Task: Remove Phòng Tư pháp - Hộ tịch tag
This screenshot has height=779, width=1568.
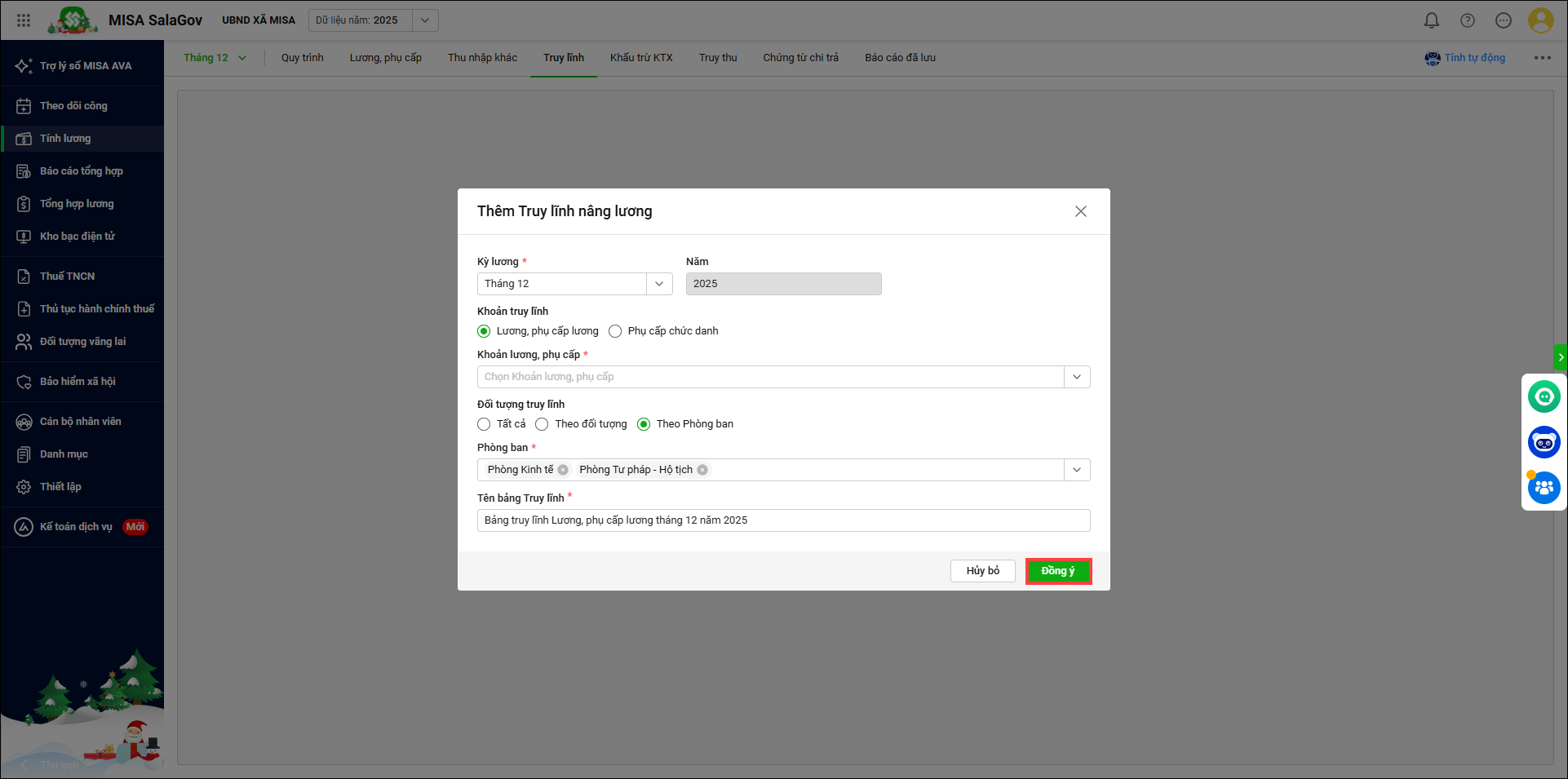Action: [x=702, y=470]
